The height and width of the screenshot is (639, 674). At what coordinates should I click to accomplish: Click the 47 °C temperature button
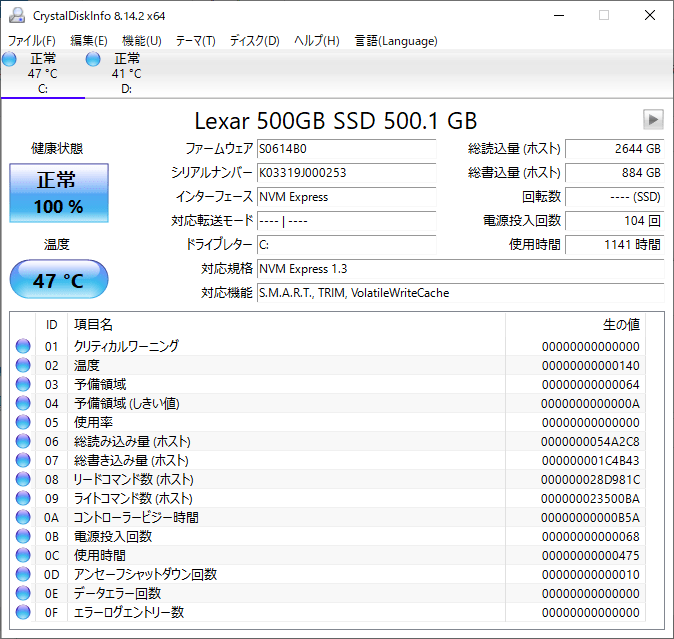[59, 279]
